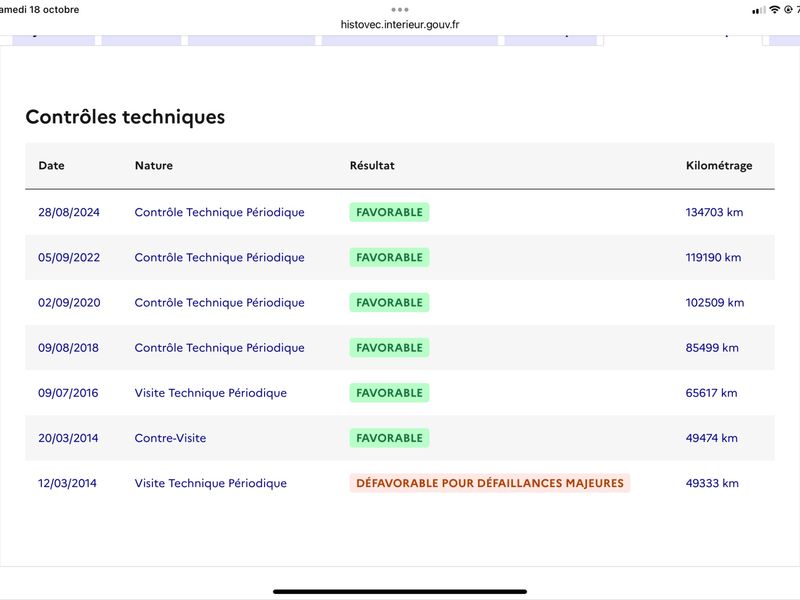Click the Kilométrage column header
The height and width of the screenshot is (600, 800).
click(719, 166)
